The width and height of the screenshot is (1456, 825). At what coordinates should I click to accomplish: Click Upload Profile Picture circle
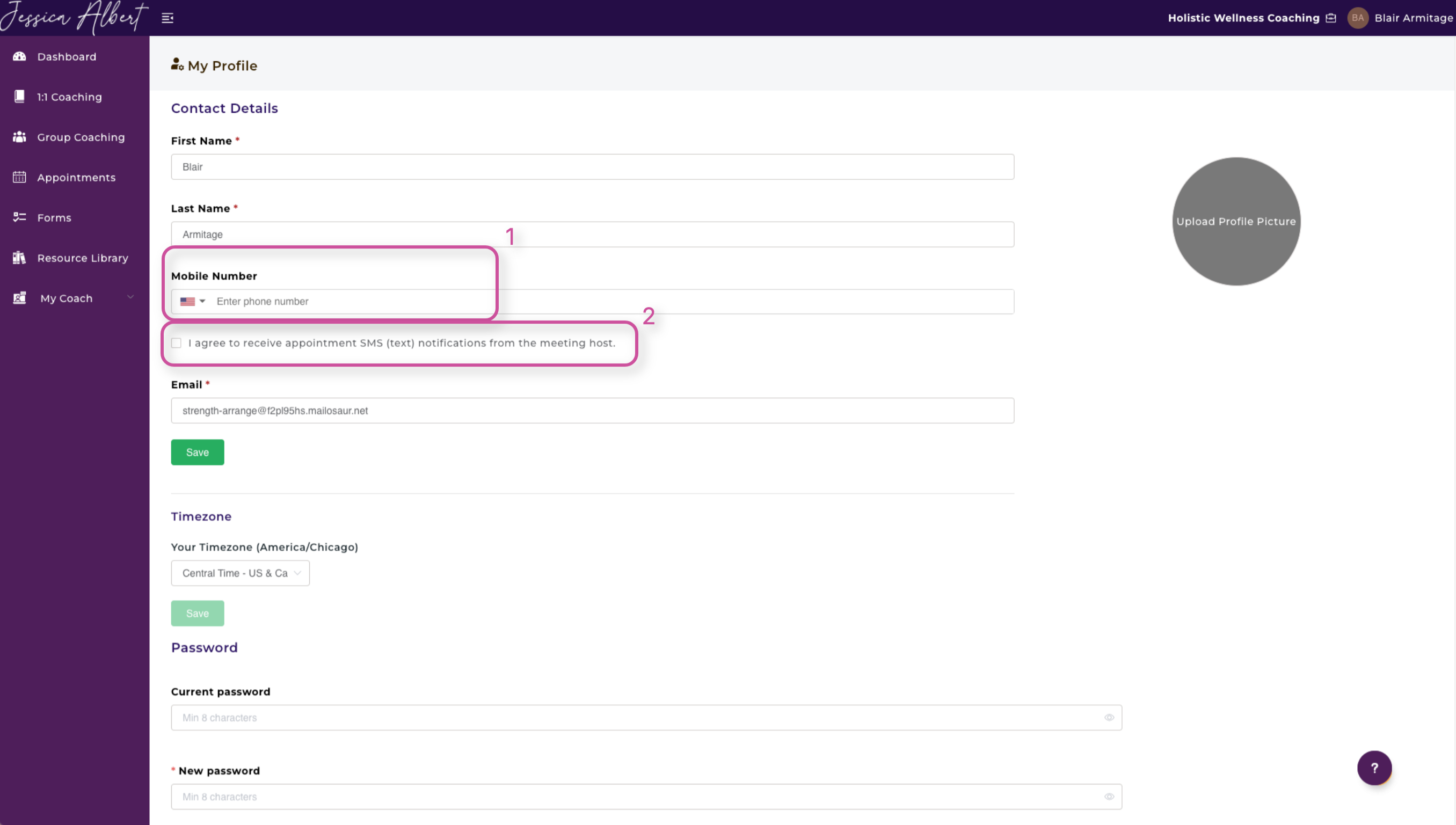coord(1235,221)
